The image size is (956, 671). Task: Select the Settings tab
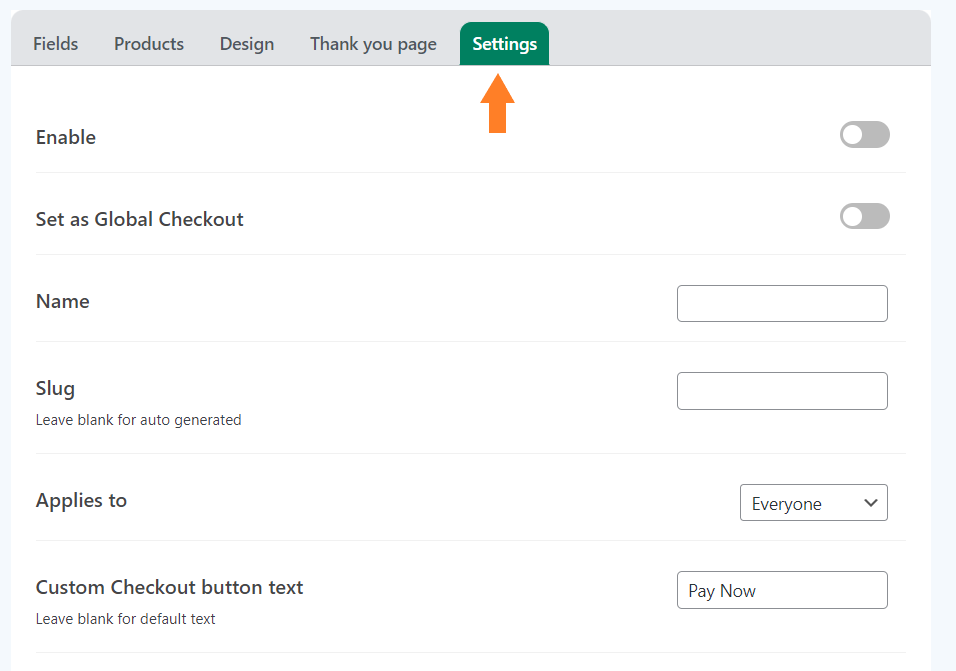(504, 44)
